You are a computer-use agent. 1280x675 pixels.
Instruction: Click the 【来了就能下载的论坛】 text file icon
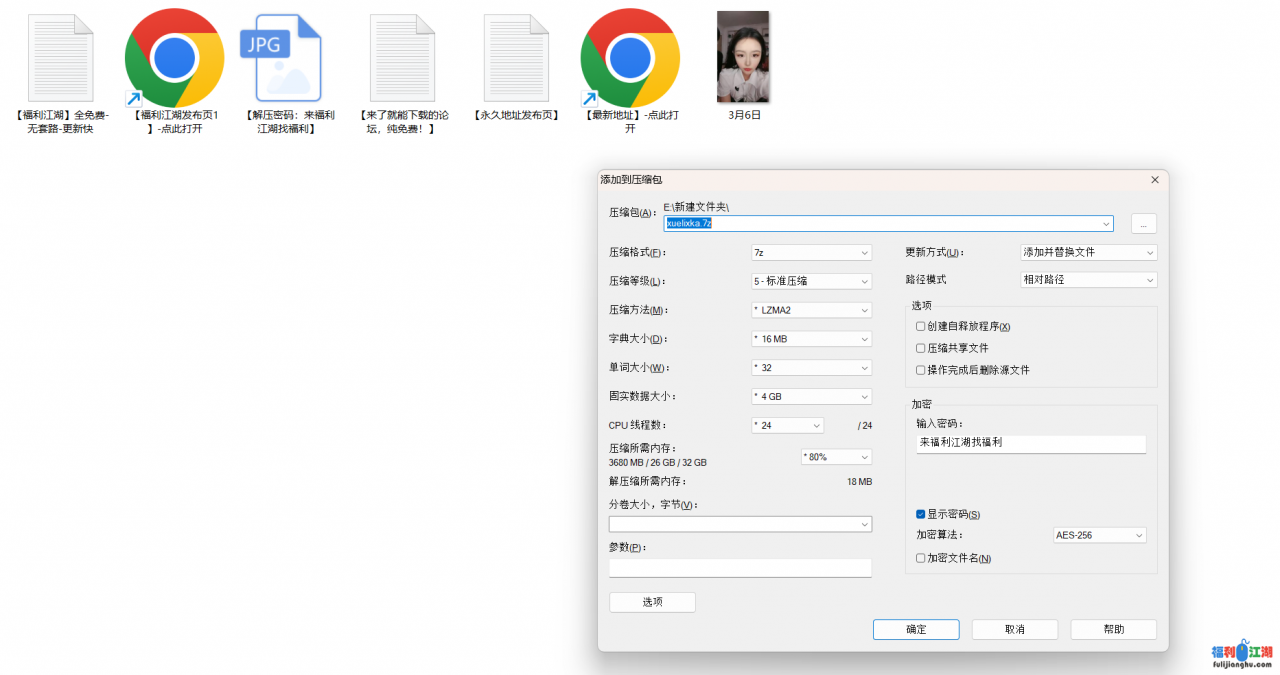(402, 58)
